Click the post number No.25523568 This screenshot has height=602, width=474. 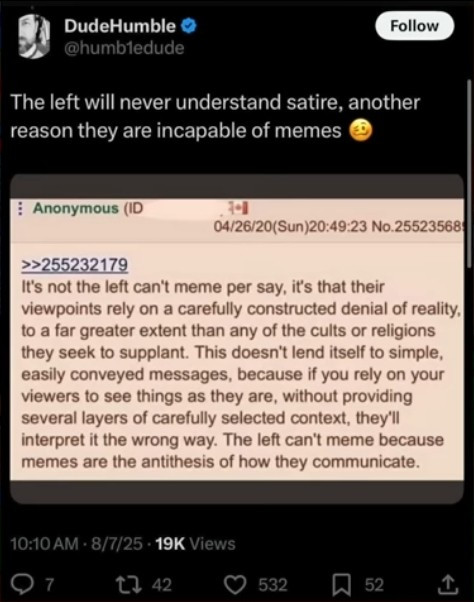click(417, 227)
